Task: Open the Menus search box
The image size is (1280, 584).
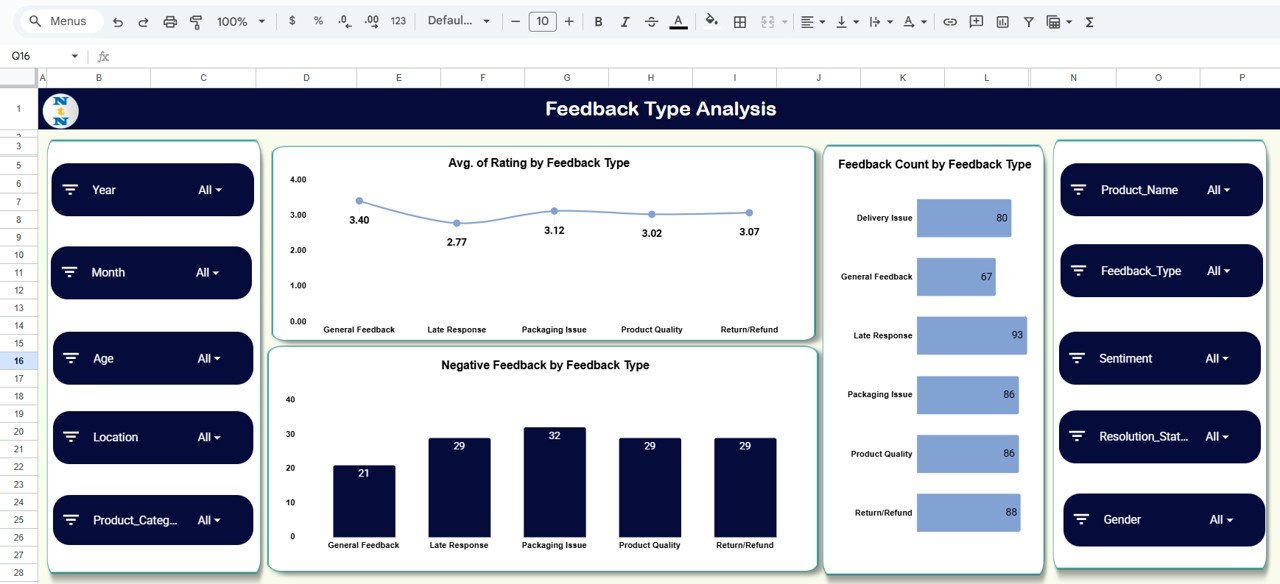Action: click(x=60, y=20)
